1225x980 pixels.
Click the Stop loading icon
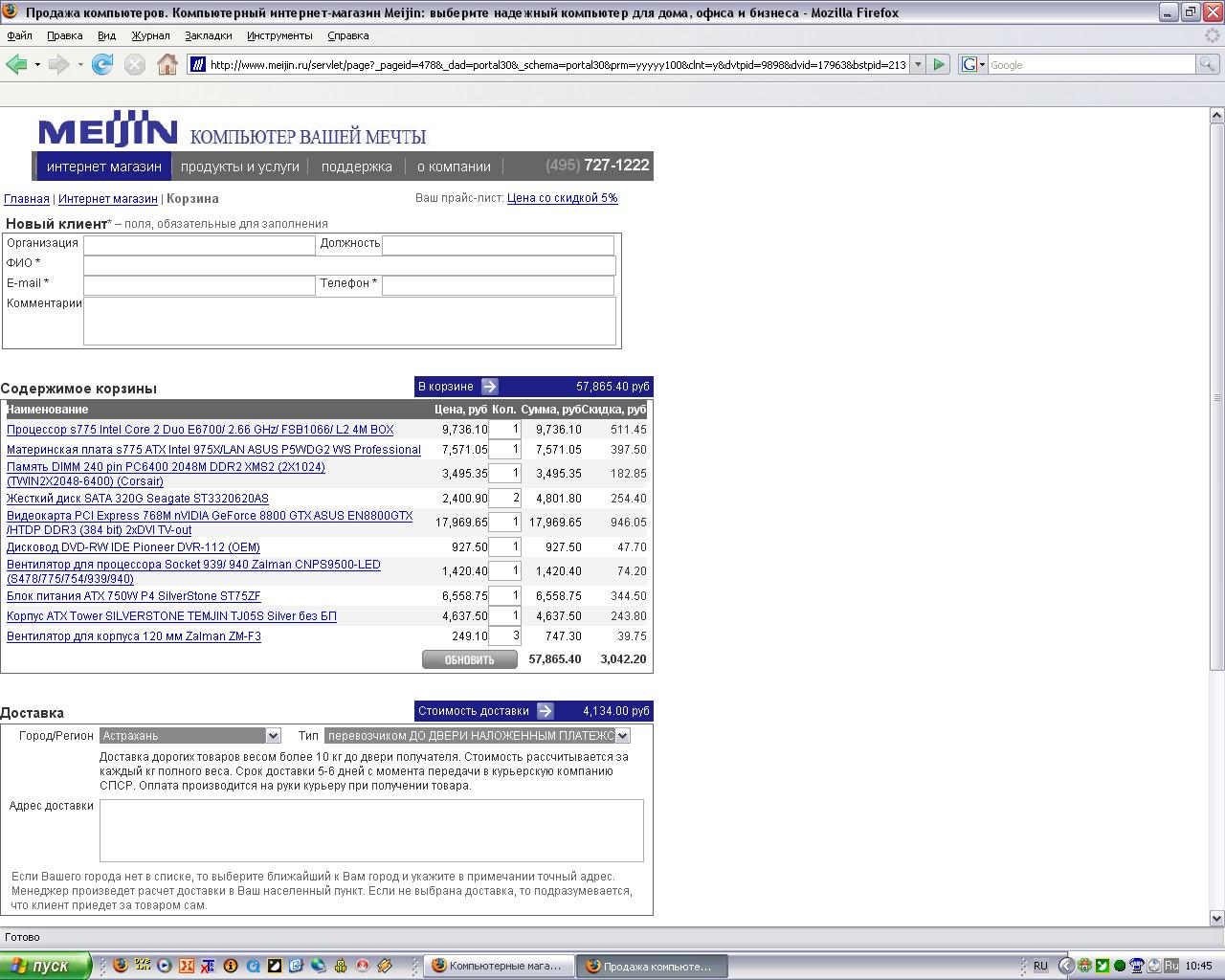click(135, 64)
